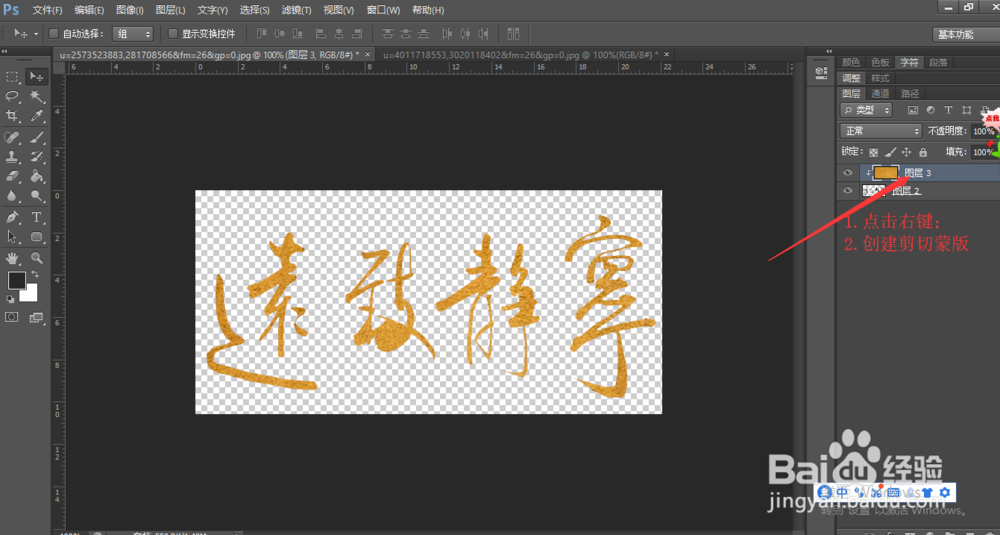Viewport: 1000px width, 535px height.
Task: Open the 文件(F) menu
Action: tap(47, 10)
